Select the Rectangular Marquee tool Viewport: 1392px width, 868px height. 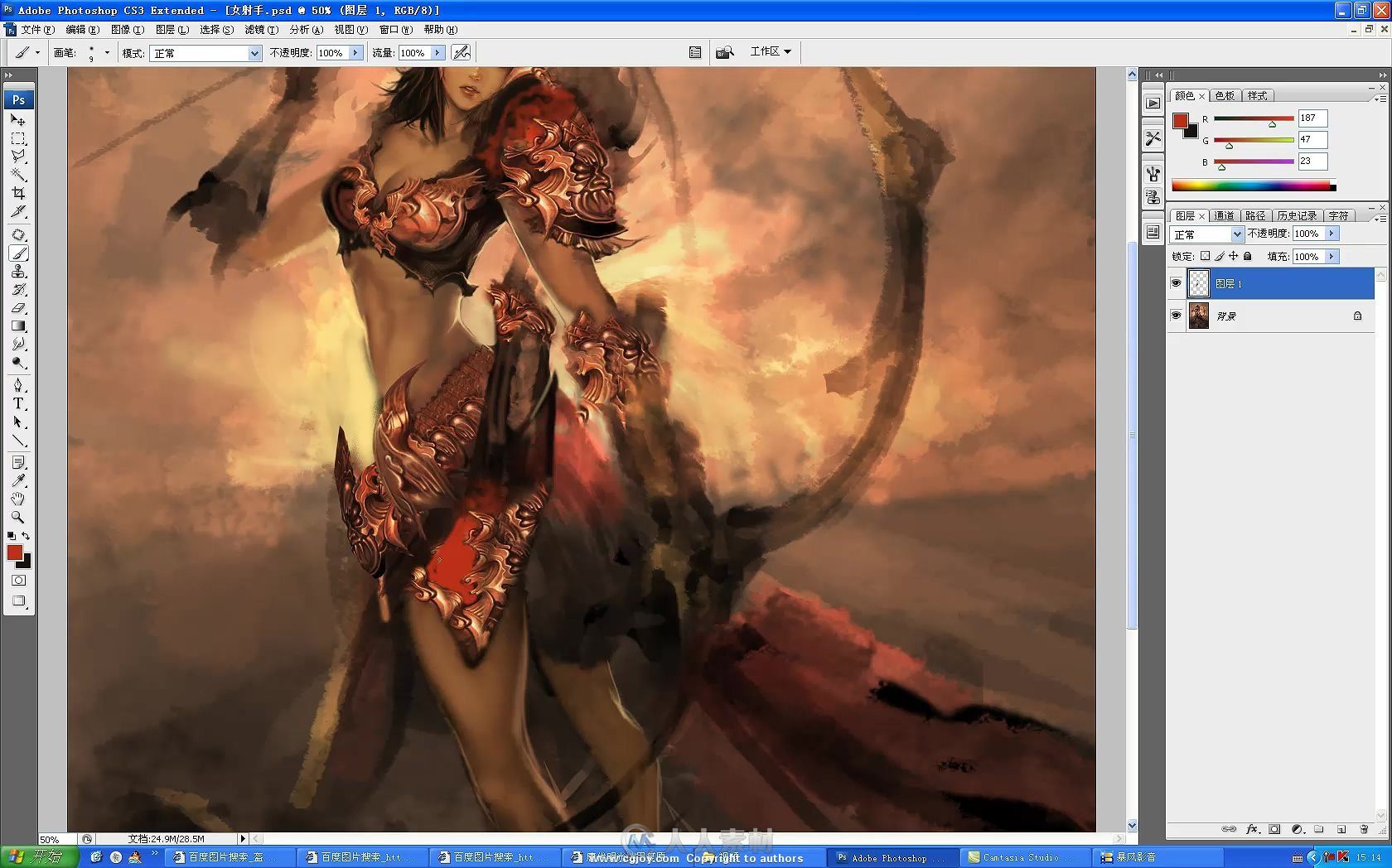click(18, 138)
